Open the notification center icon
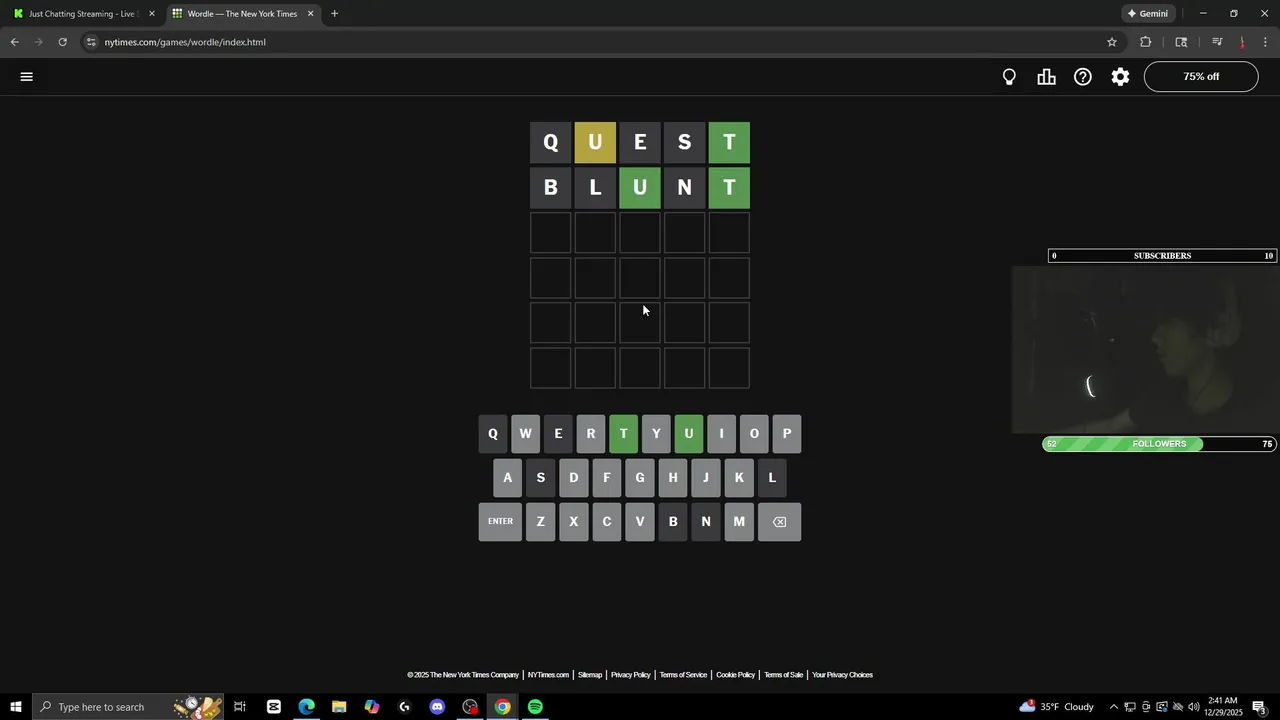The image size is (1280, 720). coord(1260,707)
